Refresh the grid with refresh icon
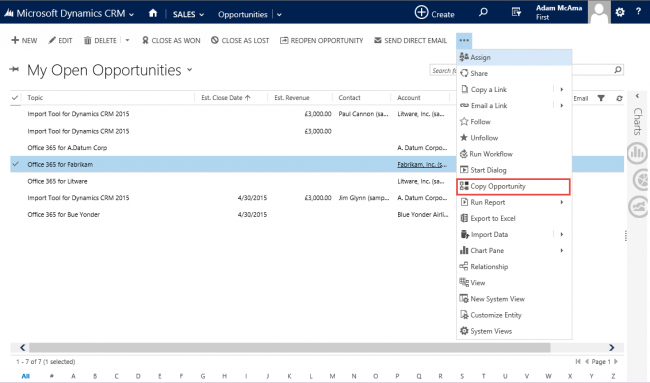Image resolution: width=650 pixels, height=383 pixels. click(x=619, y=98)
